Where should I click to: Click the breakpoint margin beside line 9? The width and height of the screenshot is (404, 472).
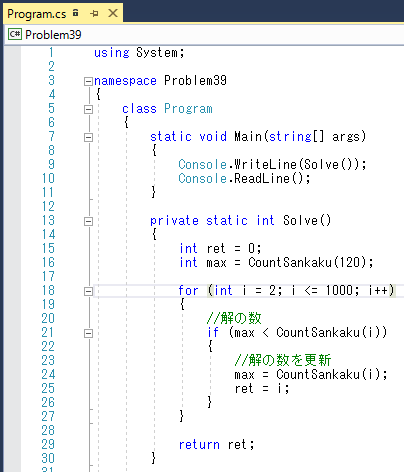pyautogui.click(x=13, y=164)
